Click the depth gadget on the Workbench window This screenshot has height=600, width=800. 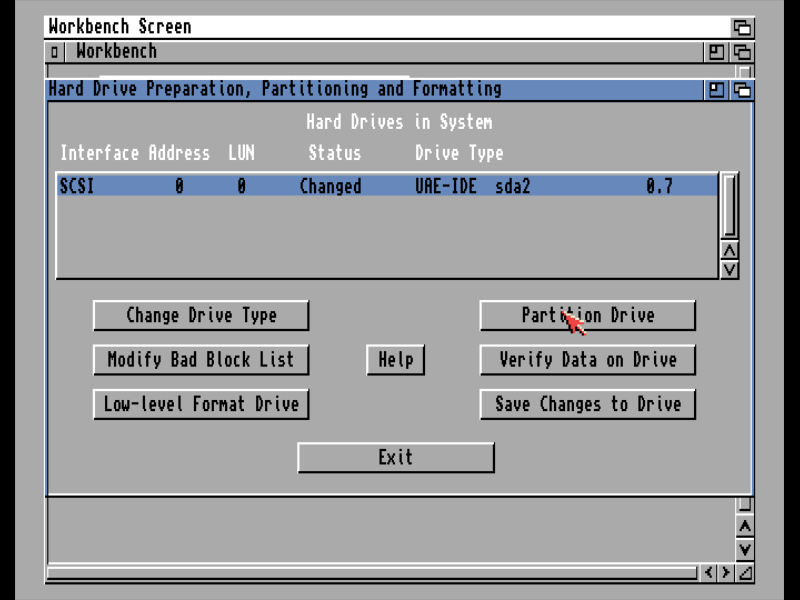(x=740, y=51)
